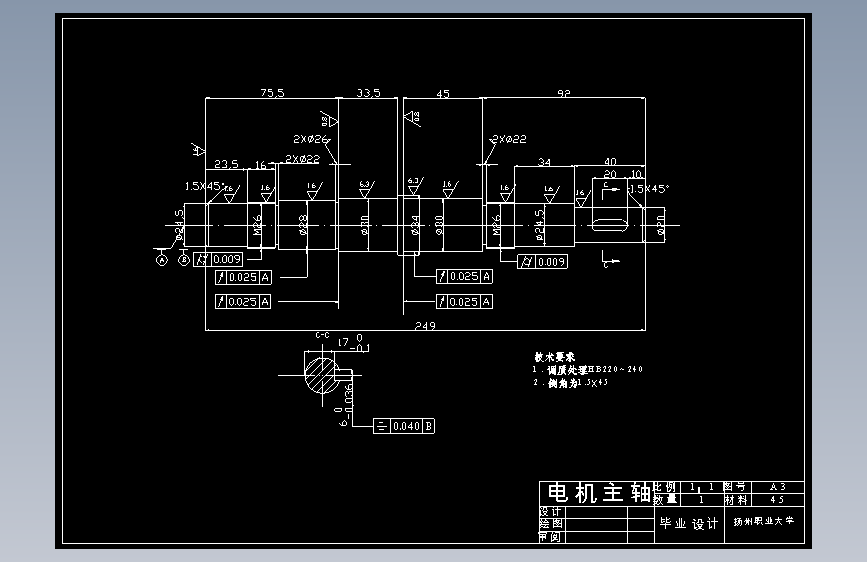
Task: Click the 75.5 dimension at top
Action: 273,92
